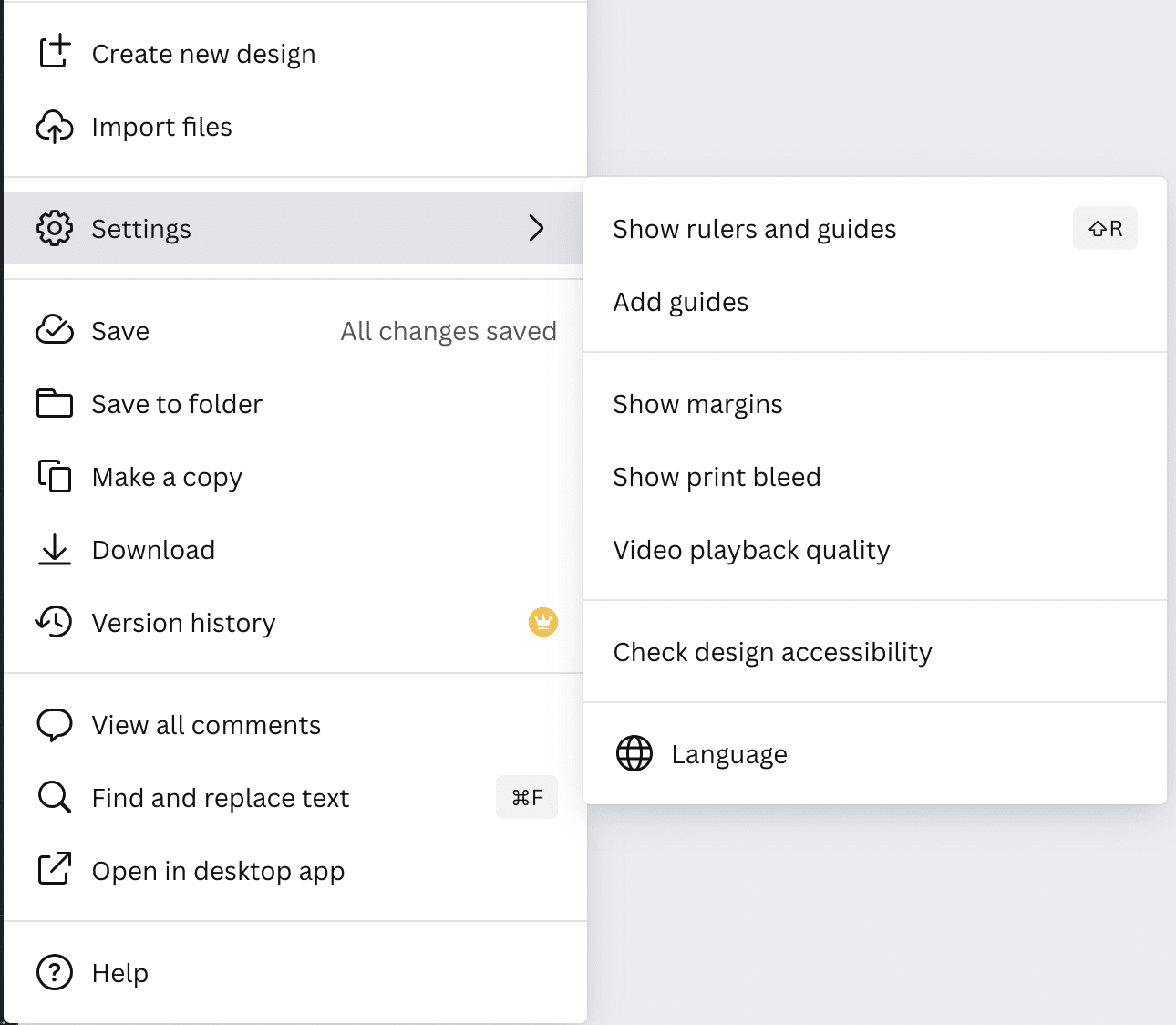Click the Settings gear icon
1176x1025 pixels.
click(55, 228)
